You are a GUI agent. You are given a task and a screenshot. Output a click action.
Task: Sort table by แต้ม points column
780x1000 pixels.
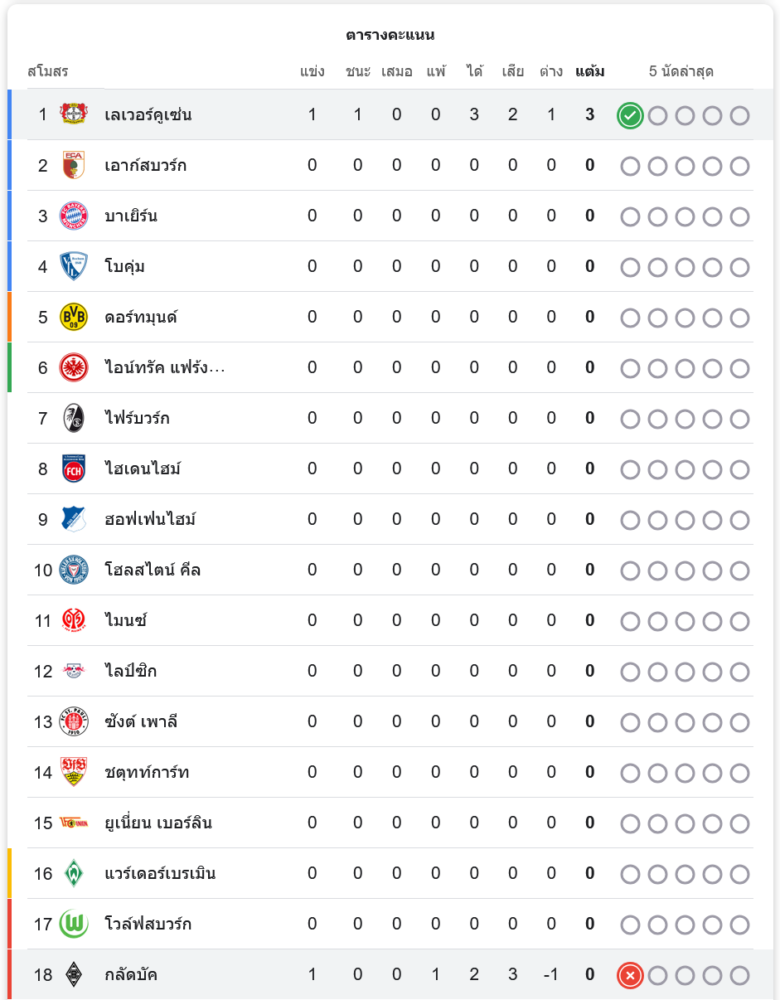[590, 72]
